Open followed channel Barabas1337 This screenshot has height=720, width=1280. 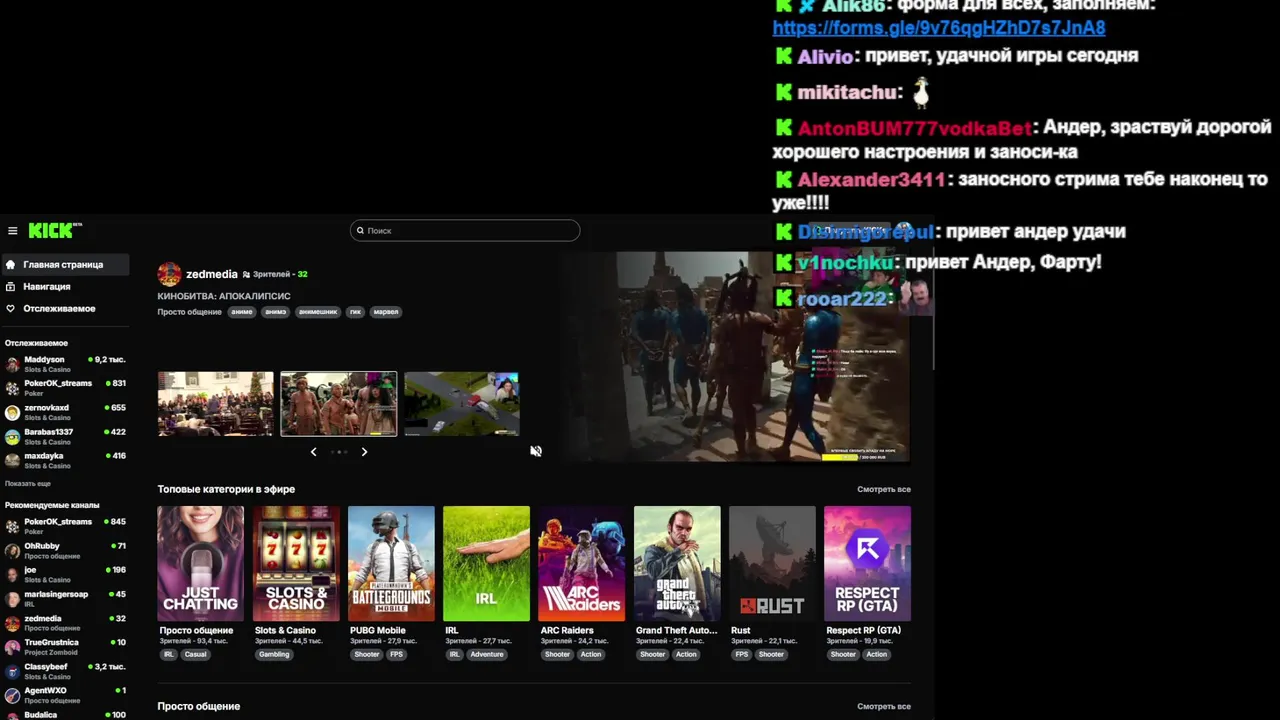click(x=65, y=436)
